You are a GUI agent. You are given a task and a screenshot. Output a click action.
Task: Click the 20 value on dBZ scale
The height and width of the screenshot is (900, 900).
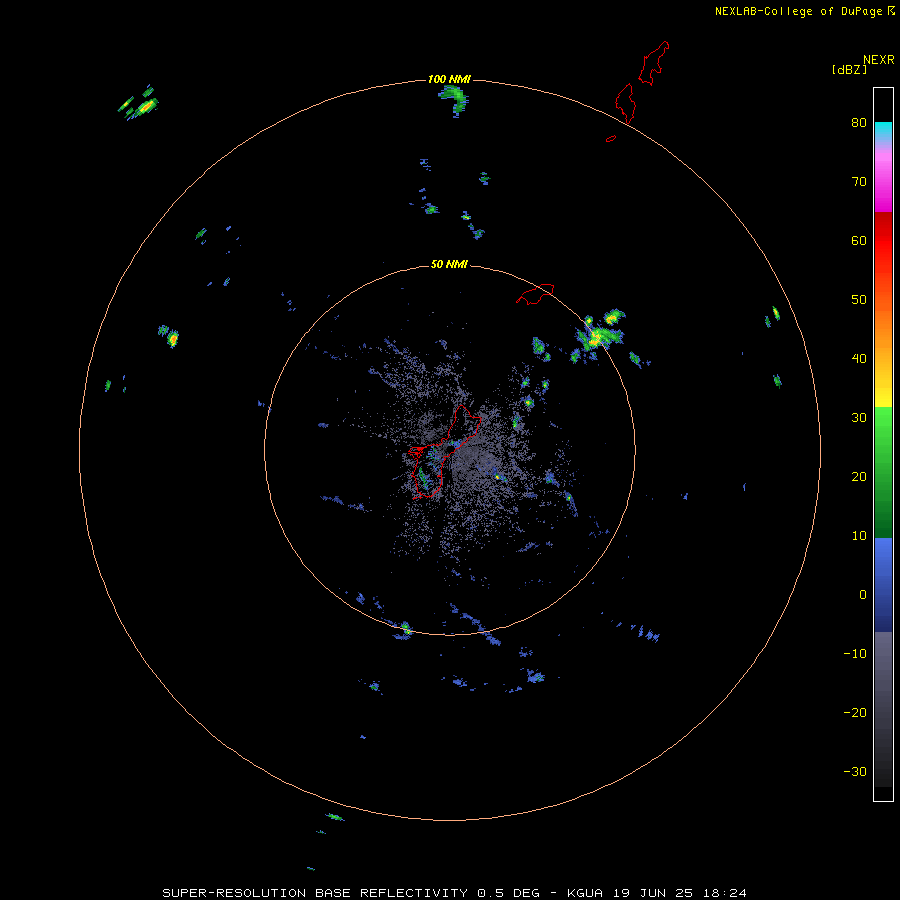tap(859, 477)
